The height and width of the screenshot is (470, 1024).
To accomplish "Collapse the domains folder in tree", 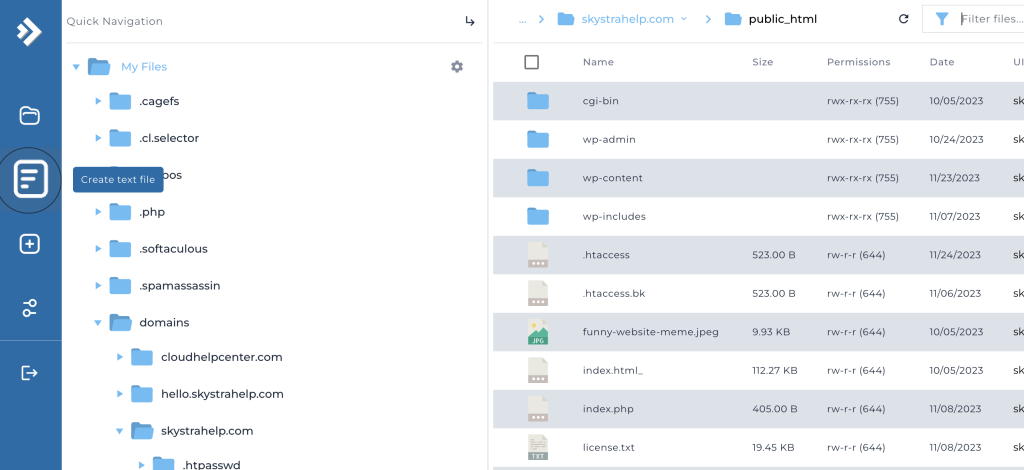I will [98, 323].
